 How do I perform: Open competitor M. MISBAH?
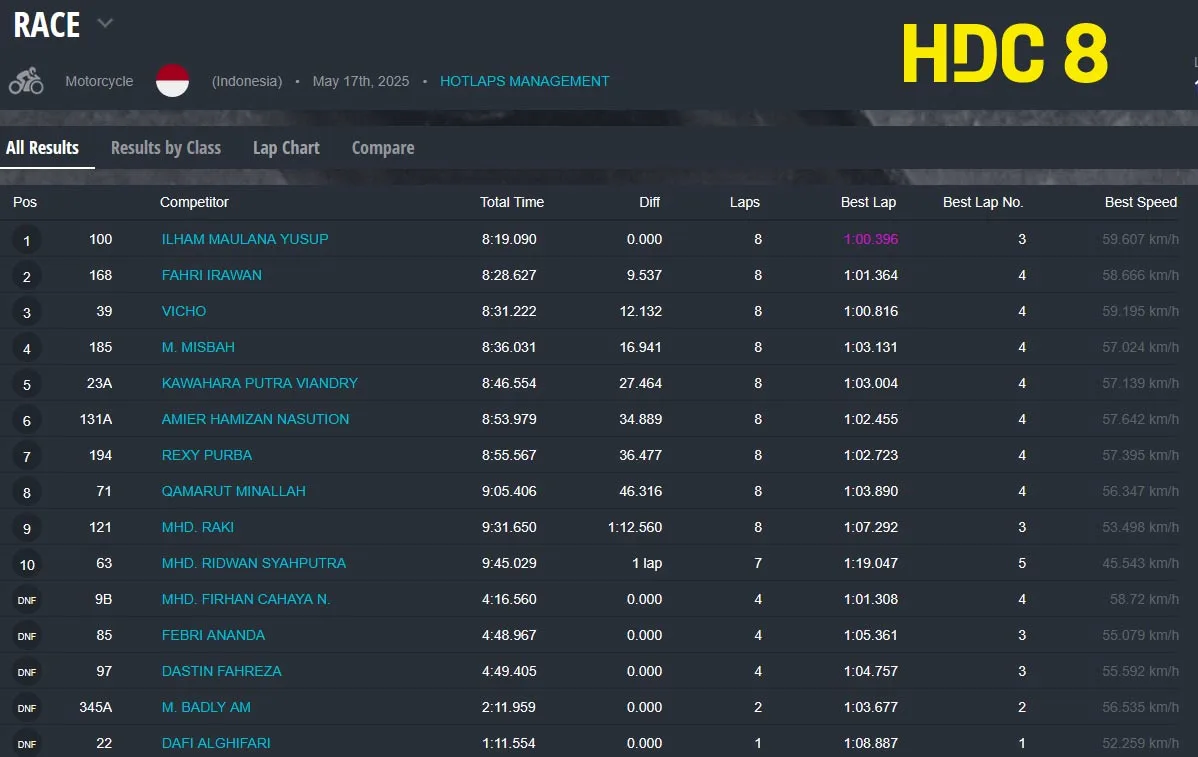click(x=198, y=347)
